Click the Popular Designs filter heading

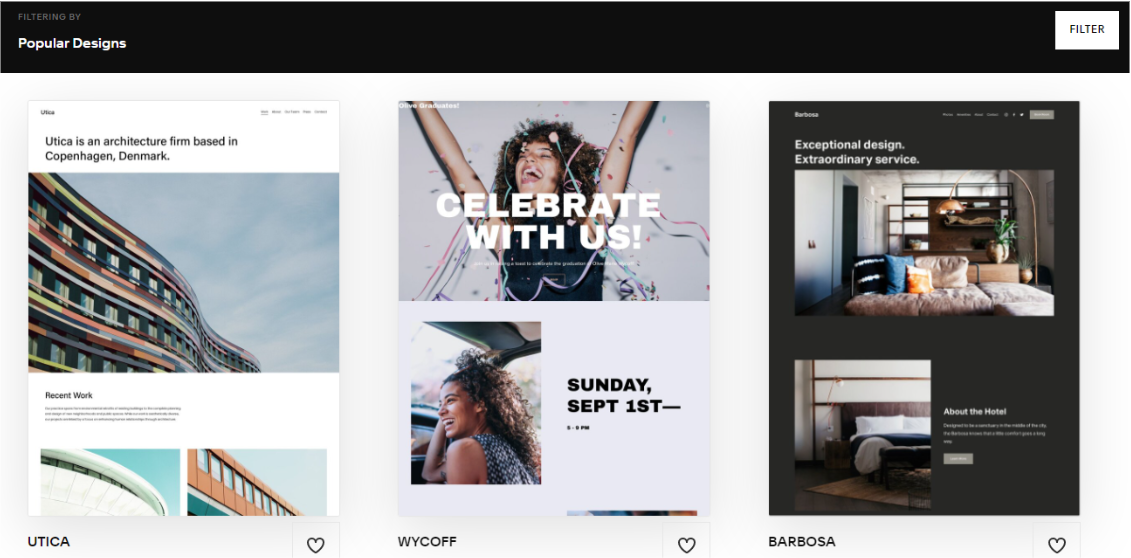(72, 43)
